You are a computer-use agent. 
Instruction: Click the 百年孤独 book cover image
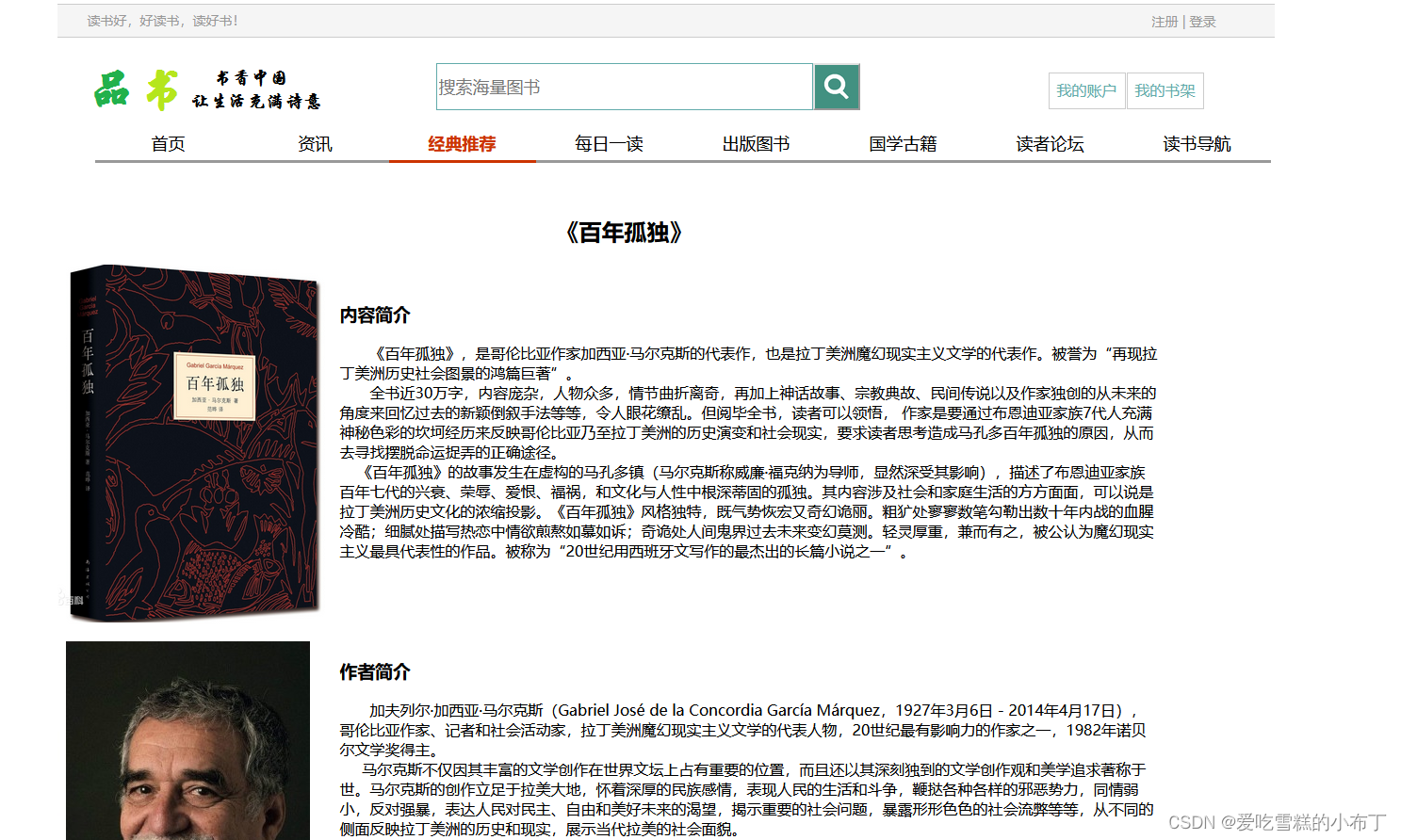(x=193, y=443)
